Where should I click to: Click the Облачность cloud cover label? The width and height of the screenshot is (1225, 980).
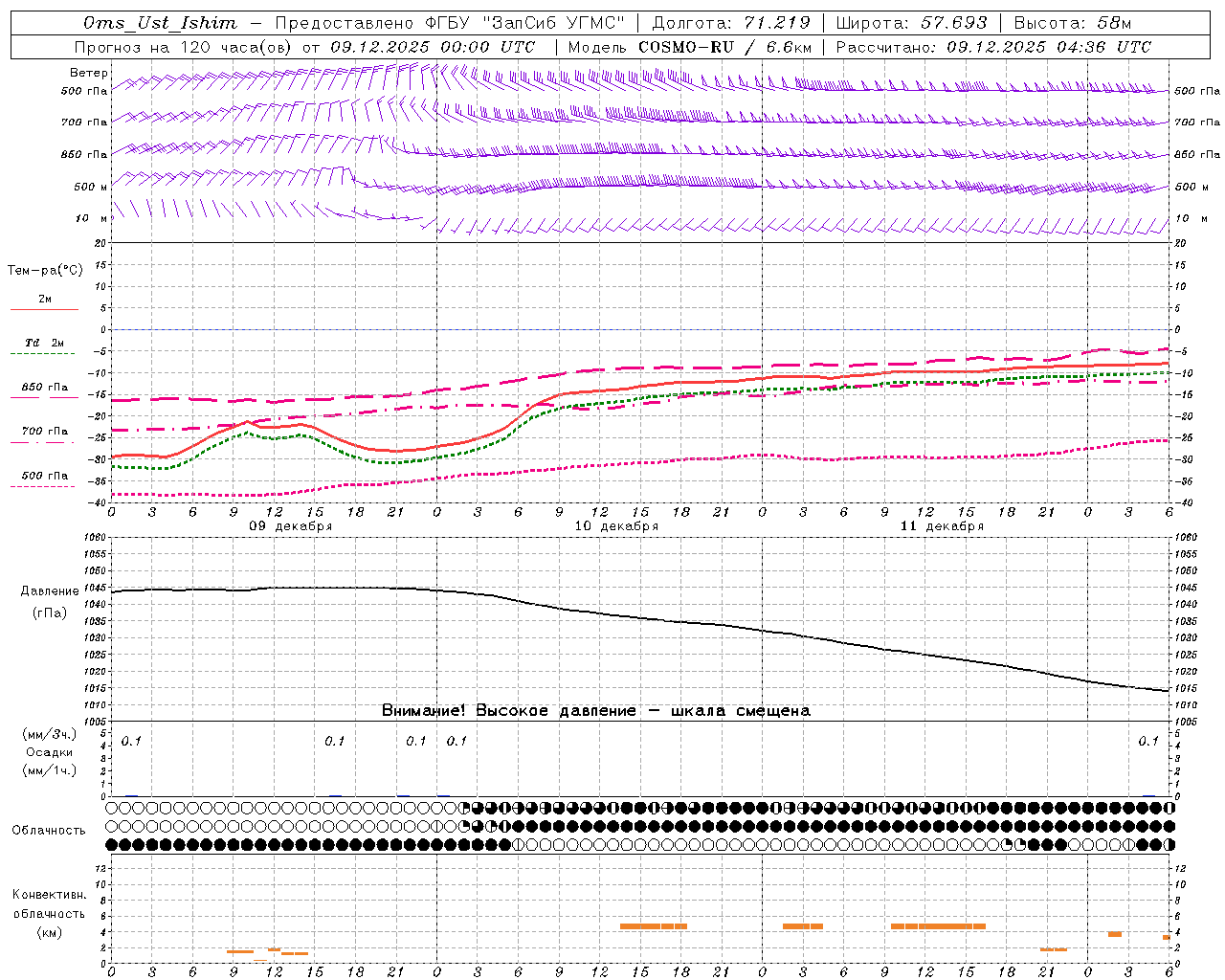(49, 831)
